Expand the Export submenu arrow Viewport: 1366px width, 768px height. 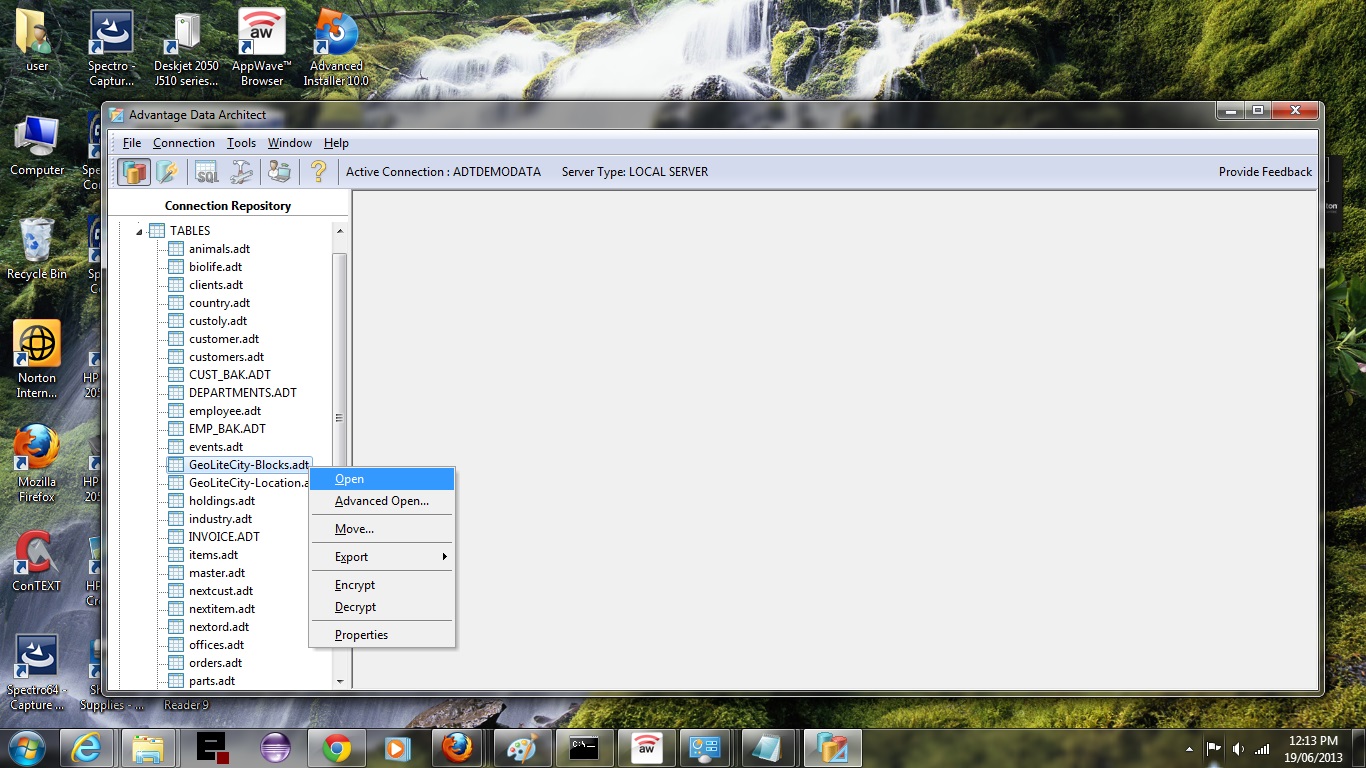point(444,557)
